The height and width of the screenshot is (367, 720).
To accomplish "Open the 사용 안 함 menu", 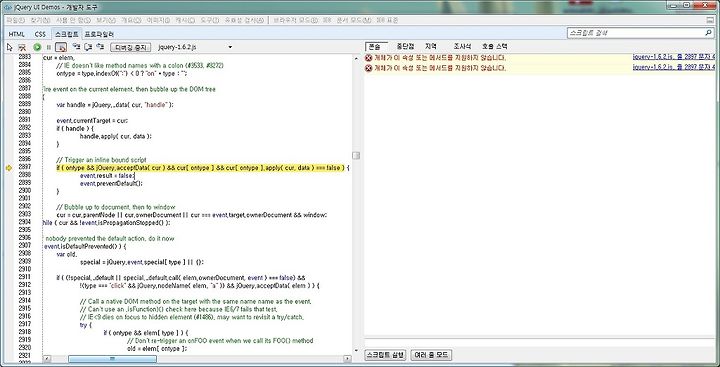I will (73, 20).
